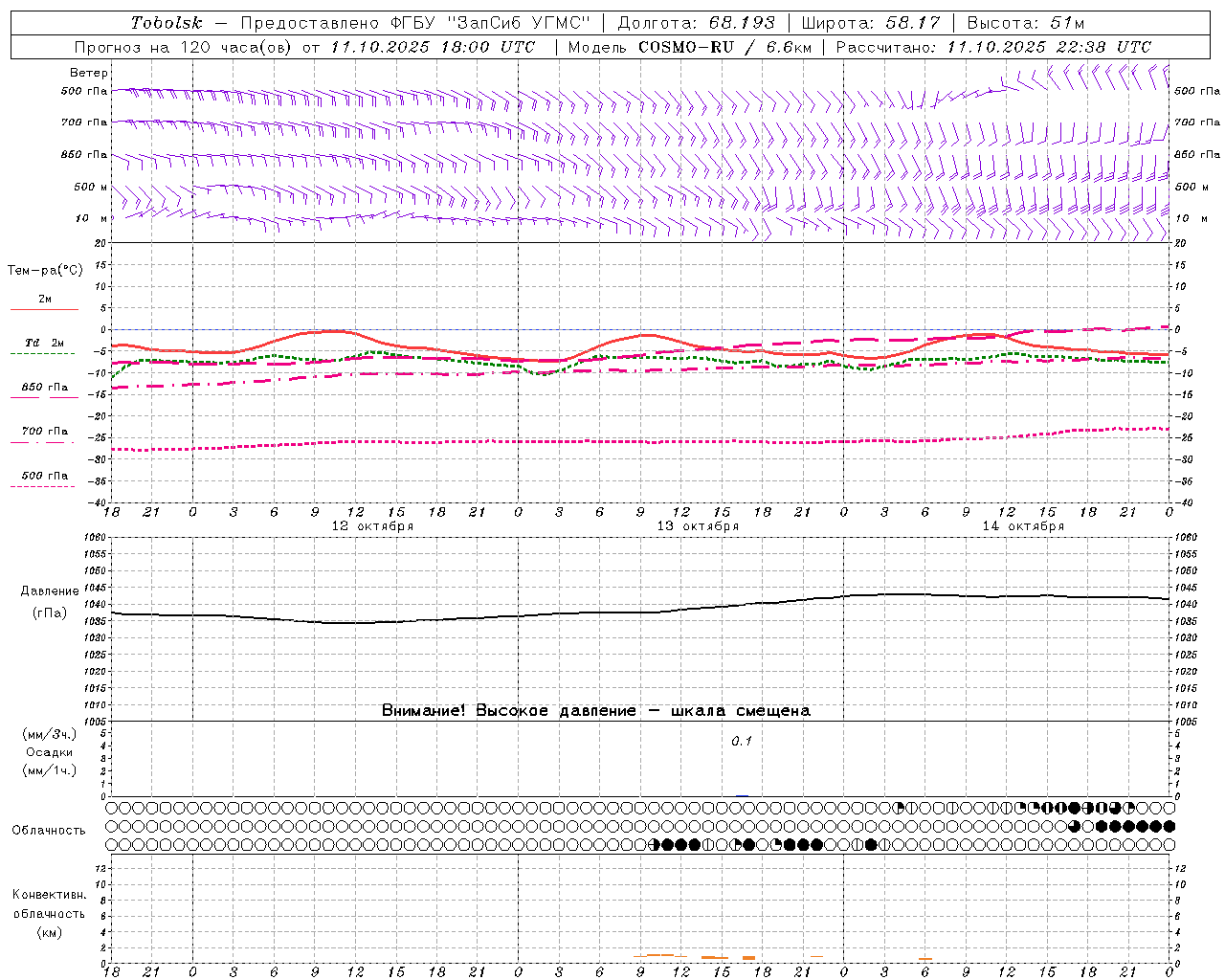Click the computed time '11.10.2025 22:38 UTC'

pos(1049,47)
